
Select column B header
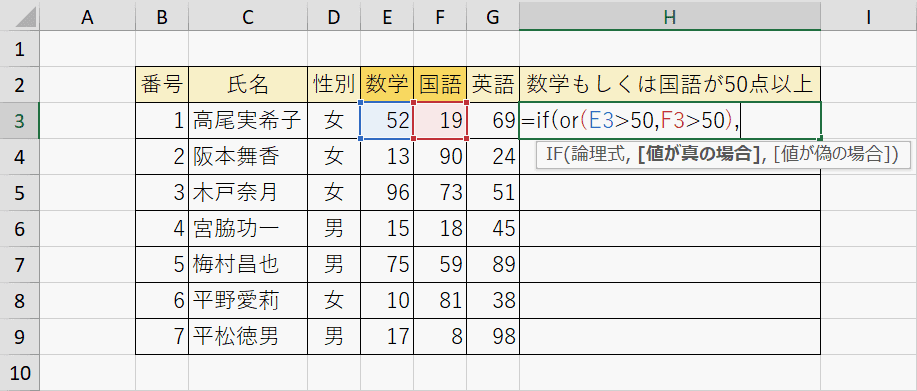[162, 18]
